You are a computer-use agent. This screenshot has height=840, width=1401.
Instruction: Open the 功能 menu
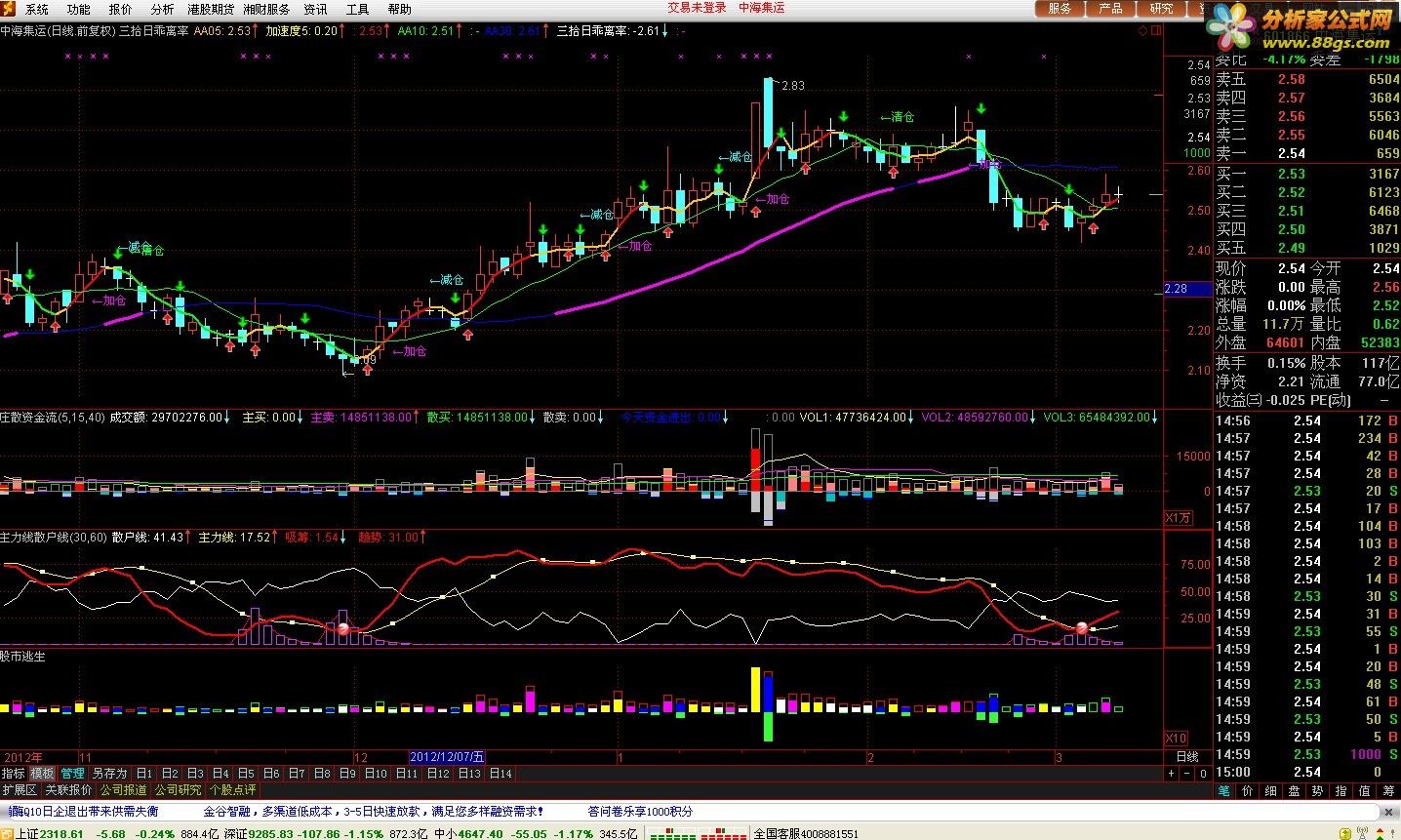point(79,9)
